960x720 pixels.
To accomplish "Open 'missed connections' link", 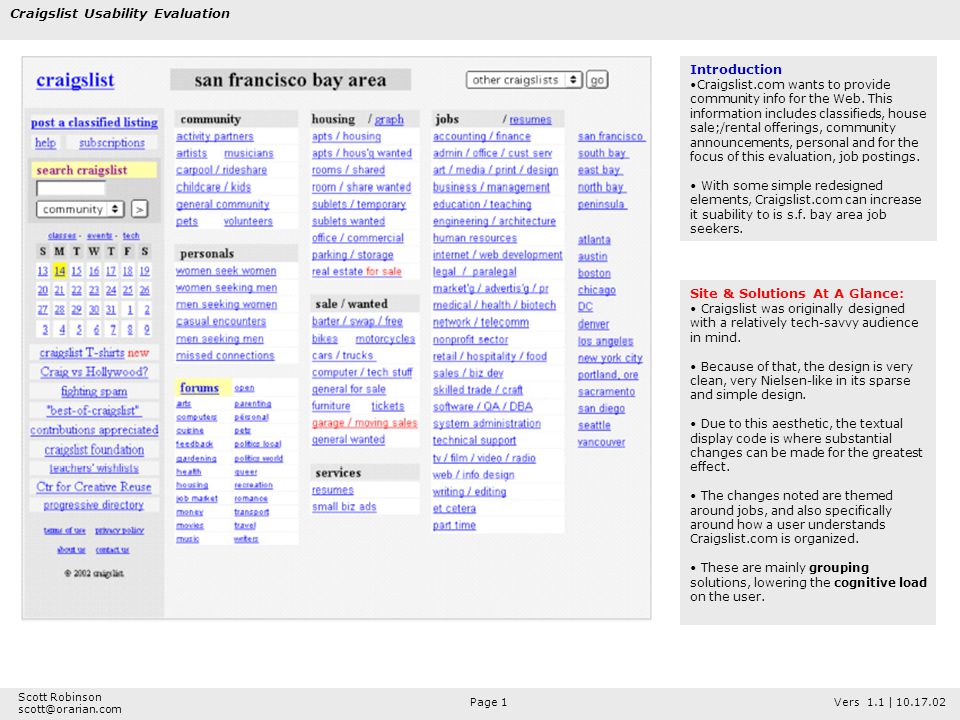I will (225, 356).
